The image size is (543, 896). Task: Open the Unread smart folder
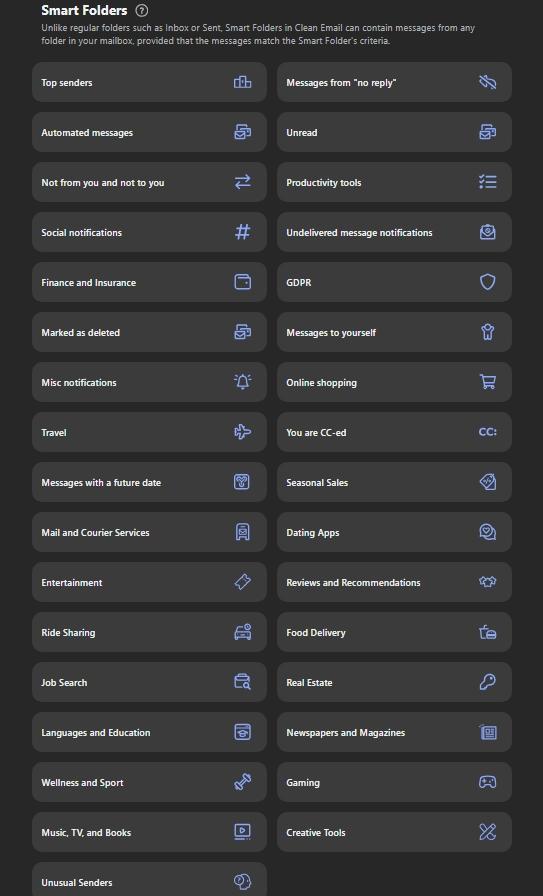[394, 132]
